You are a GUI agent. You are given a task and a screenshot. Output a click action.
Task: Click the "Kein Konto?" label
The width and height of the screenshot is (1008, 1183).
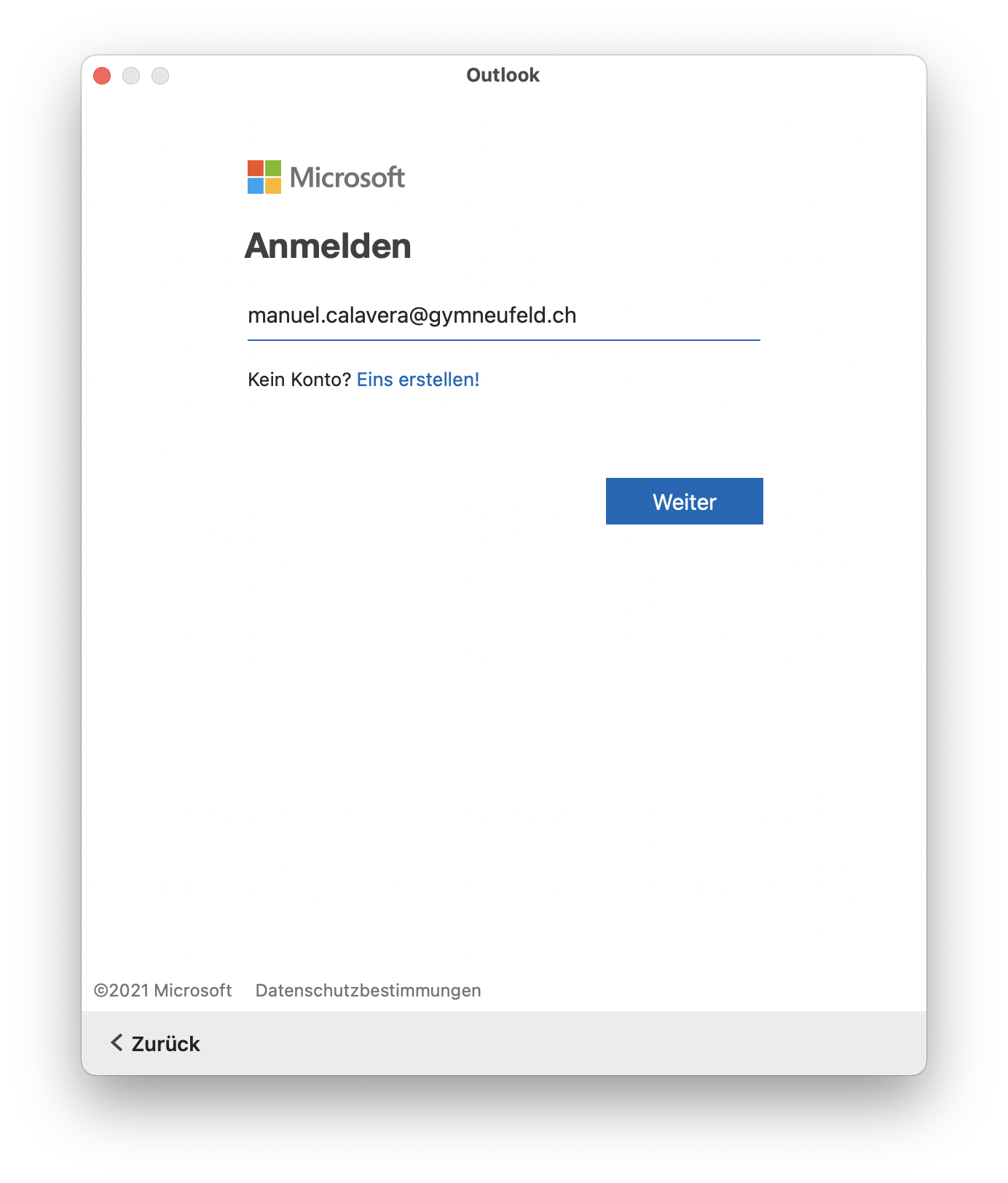[x=299, y=380]
